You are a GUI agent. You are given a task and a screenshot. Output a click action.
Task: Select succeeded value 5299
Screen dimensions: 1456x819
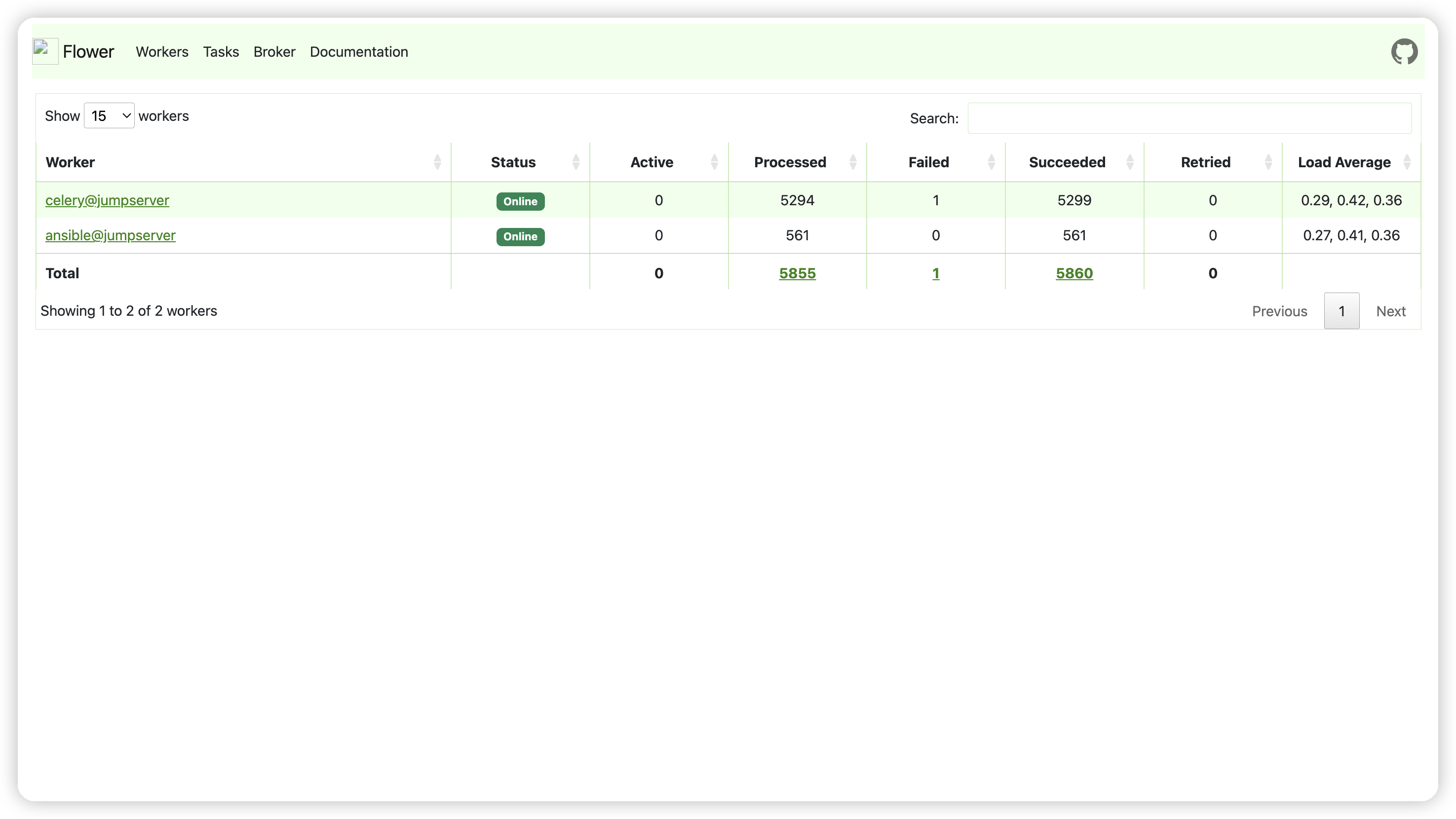1074,200
